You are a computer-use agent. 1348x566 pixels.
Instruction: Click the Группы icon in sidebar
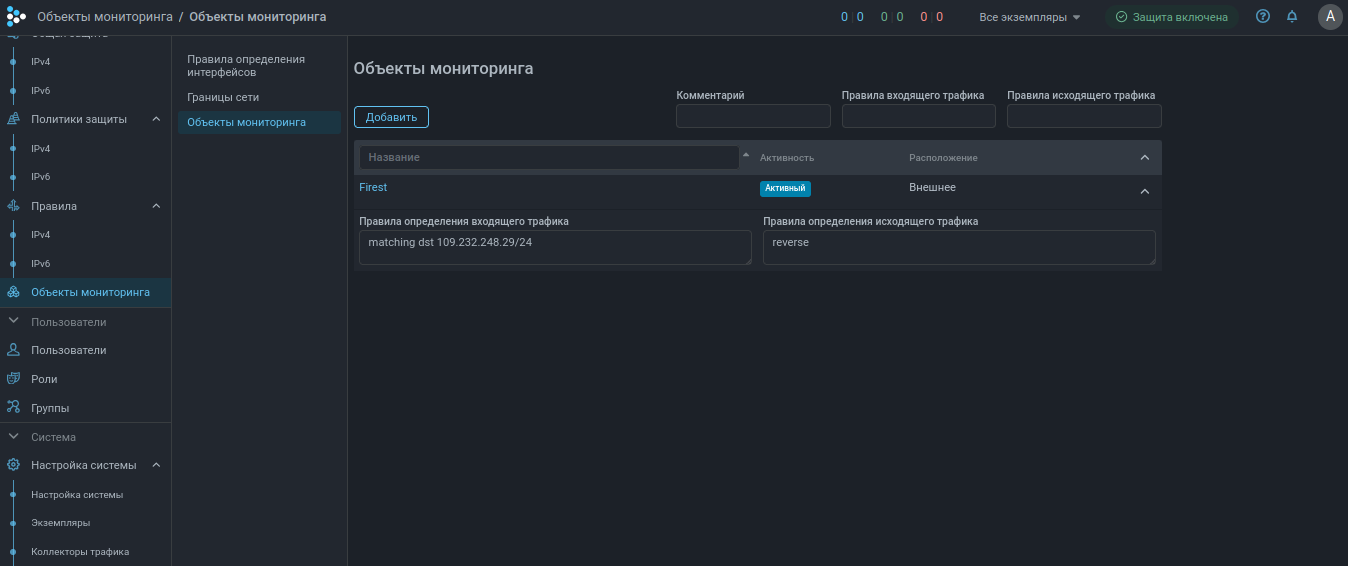(13, 408)
